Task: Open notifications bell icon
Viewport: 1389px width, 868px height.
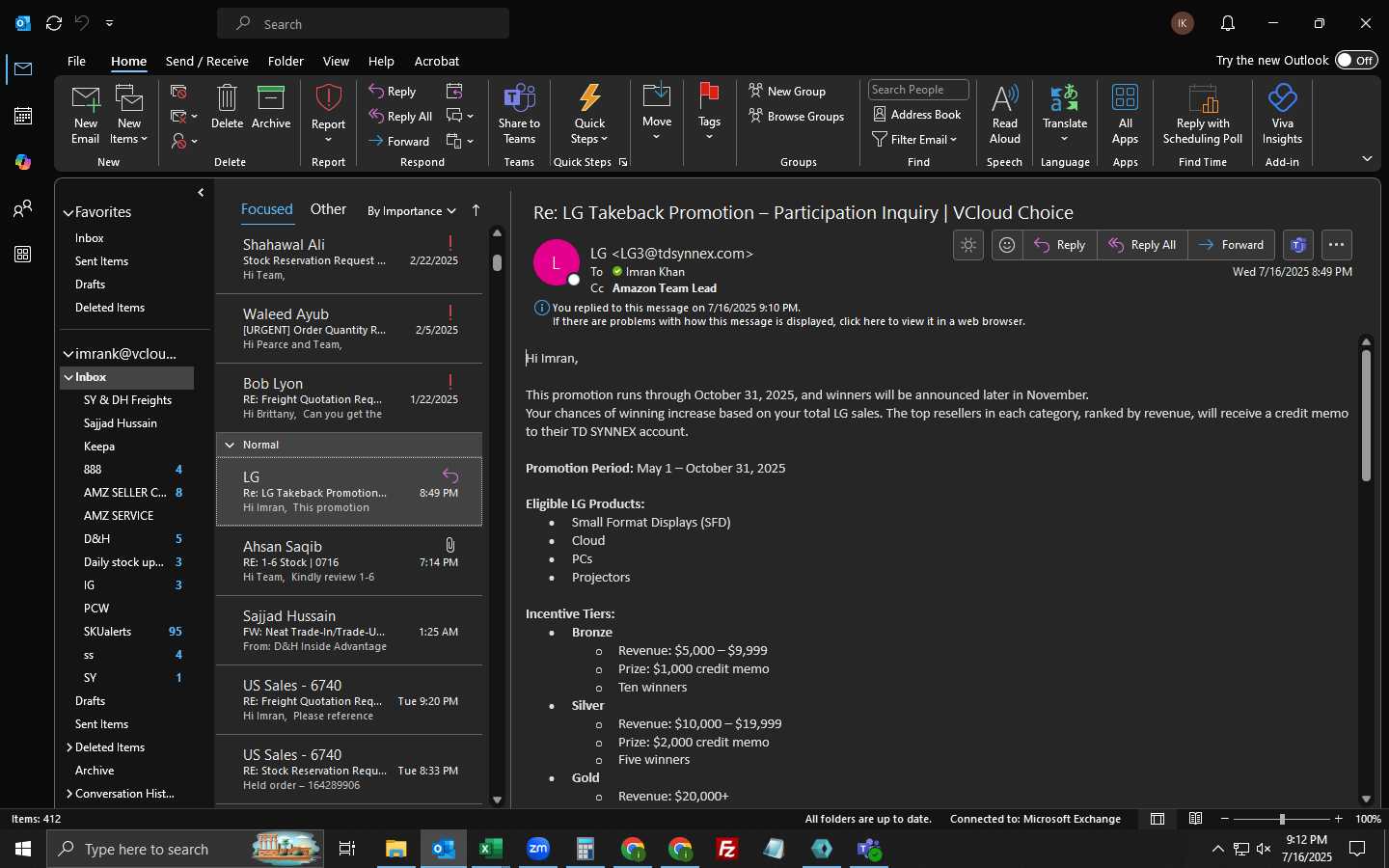Action: (x=1227, y=23)
